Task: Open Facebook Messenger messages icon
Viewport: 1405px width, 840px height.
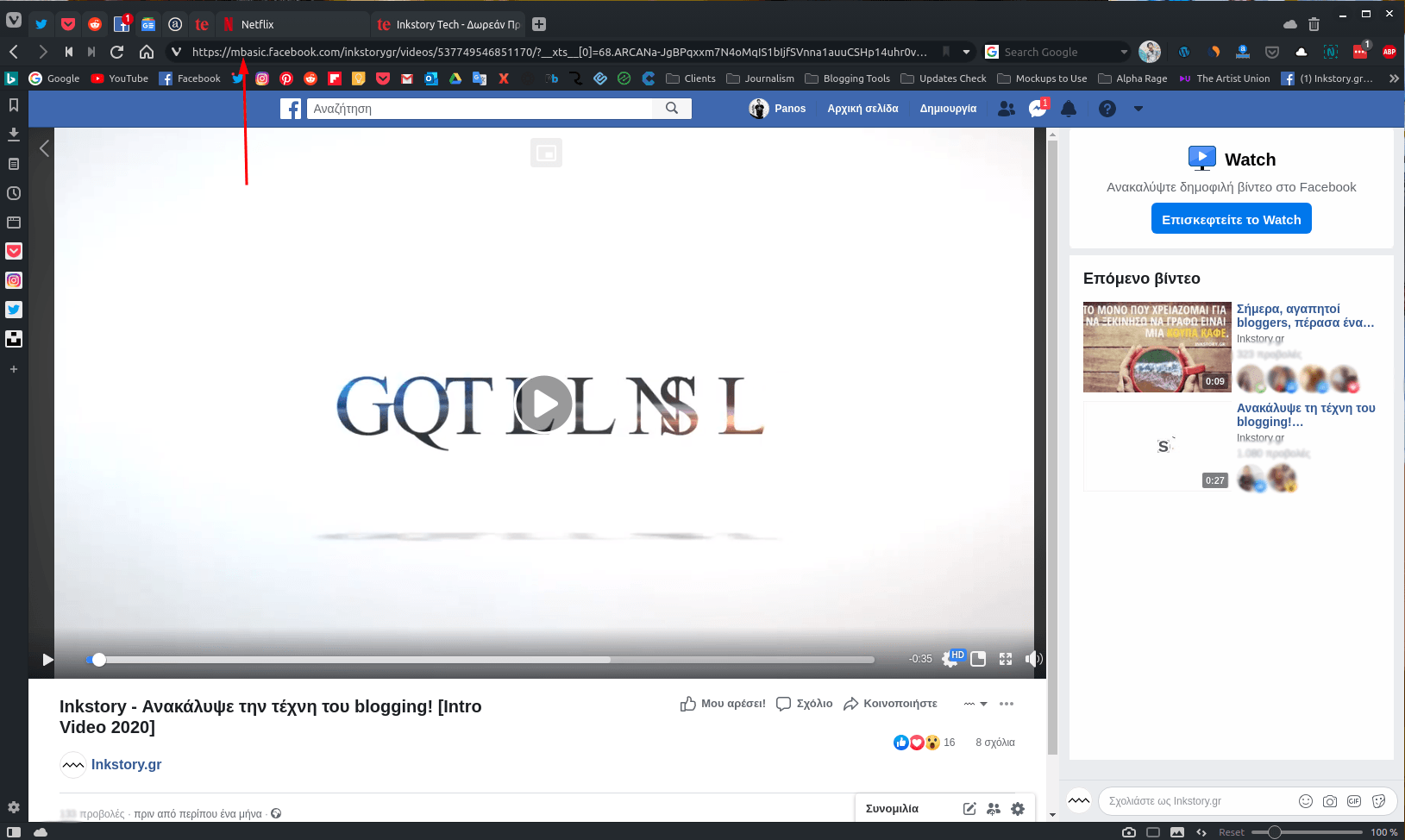Action: click(x=1037, y=109)
